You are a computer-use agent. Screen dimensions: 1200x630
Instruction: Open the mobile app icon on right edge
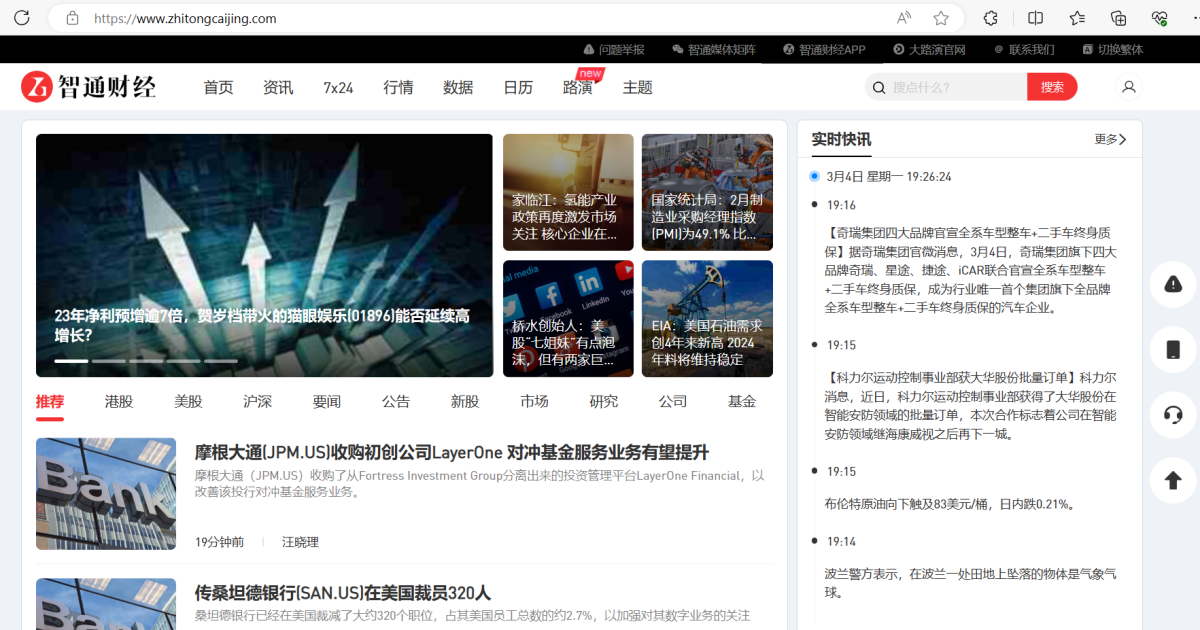click(1172, 350)
